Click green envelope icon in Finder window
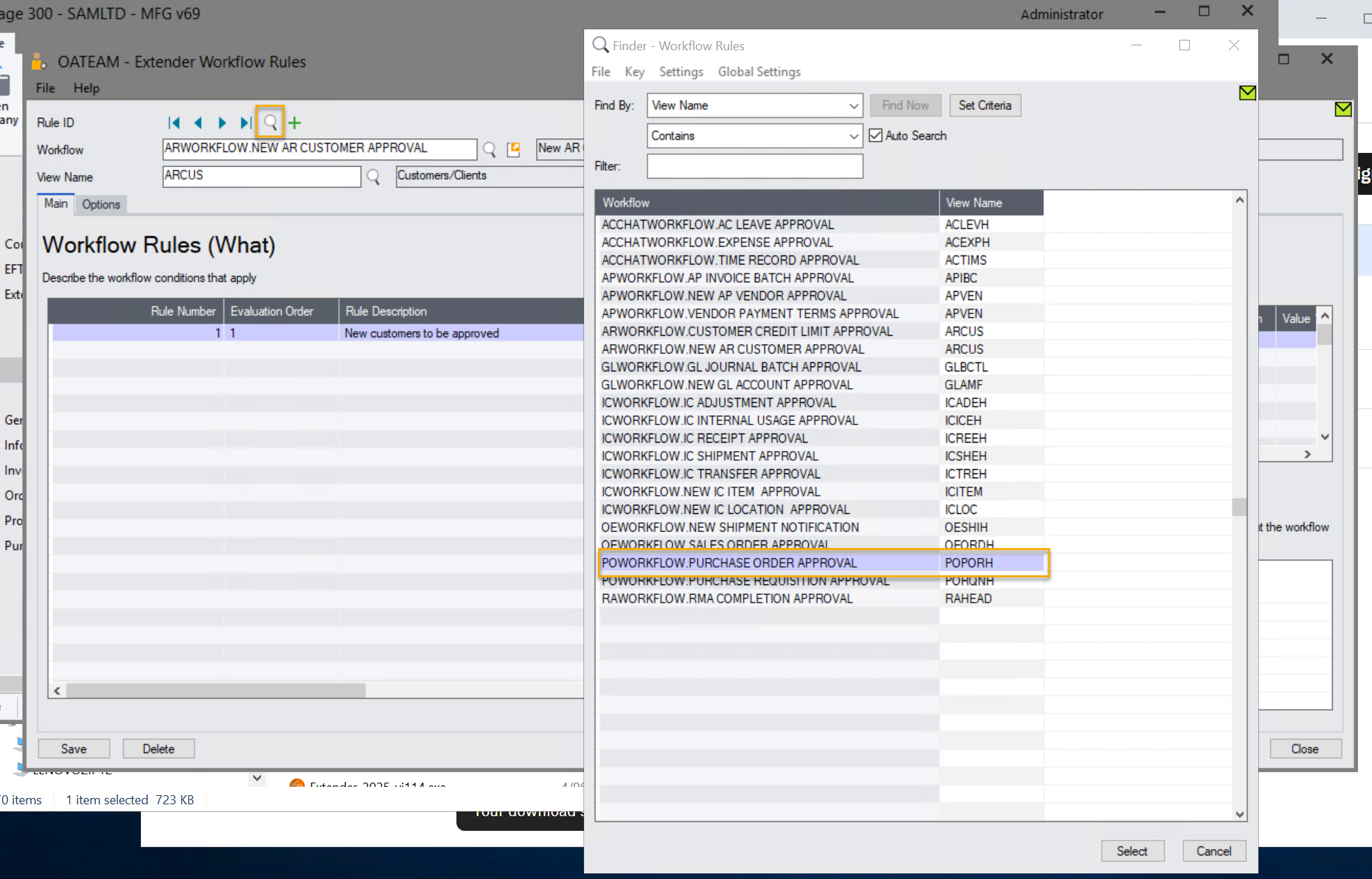Viewport: 1372px width, 879px height. [x=1247, y=92]
